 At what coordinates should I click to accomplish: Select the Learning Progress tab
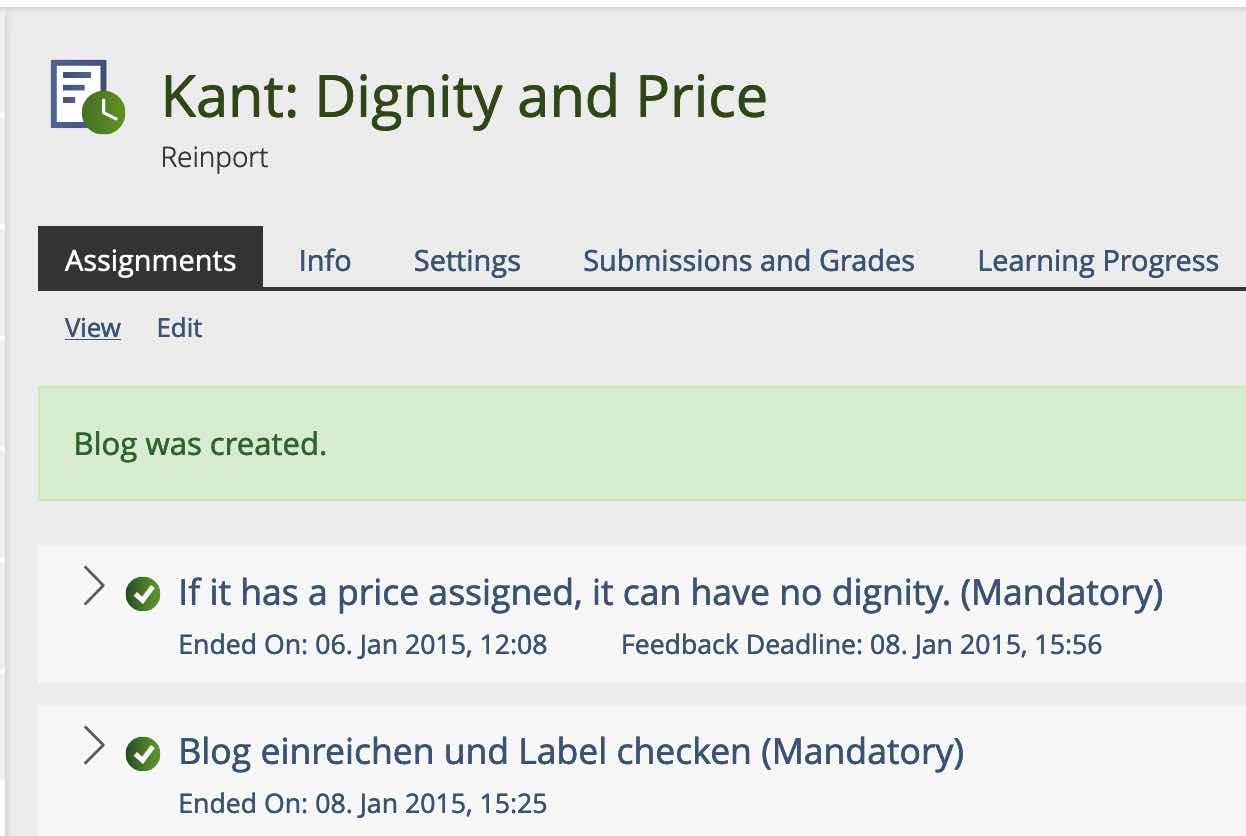point(1097,261)
